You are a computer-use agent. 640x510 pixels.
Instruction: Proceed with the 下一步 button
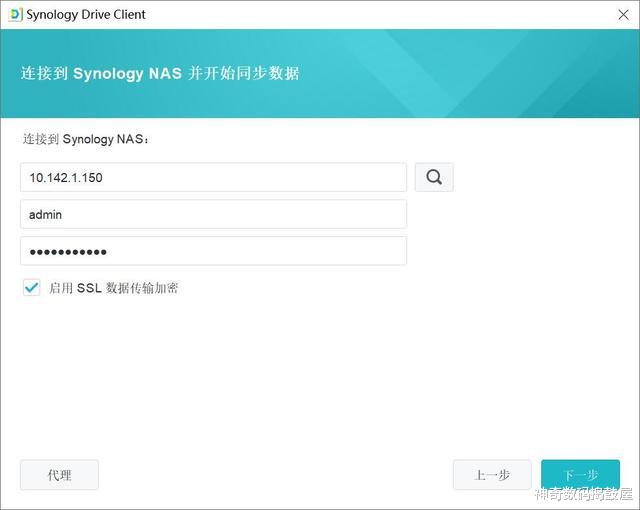coord(580,475)
